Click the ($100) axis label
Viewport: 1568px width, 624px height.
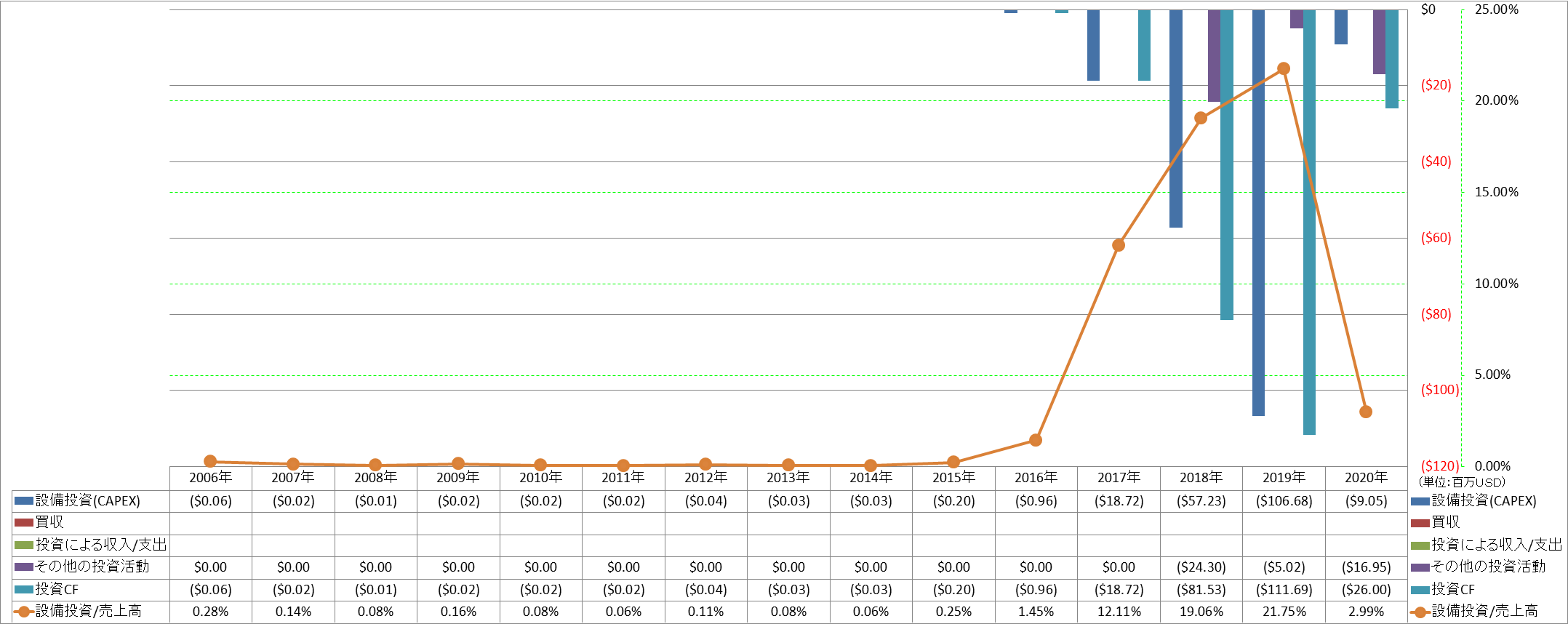tap(1440, 390)
